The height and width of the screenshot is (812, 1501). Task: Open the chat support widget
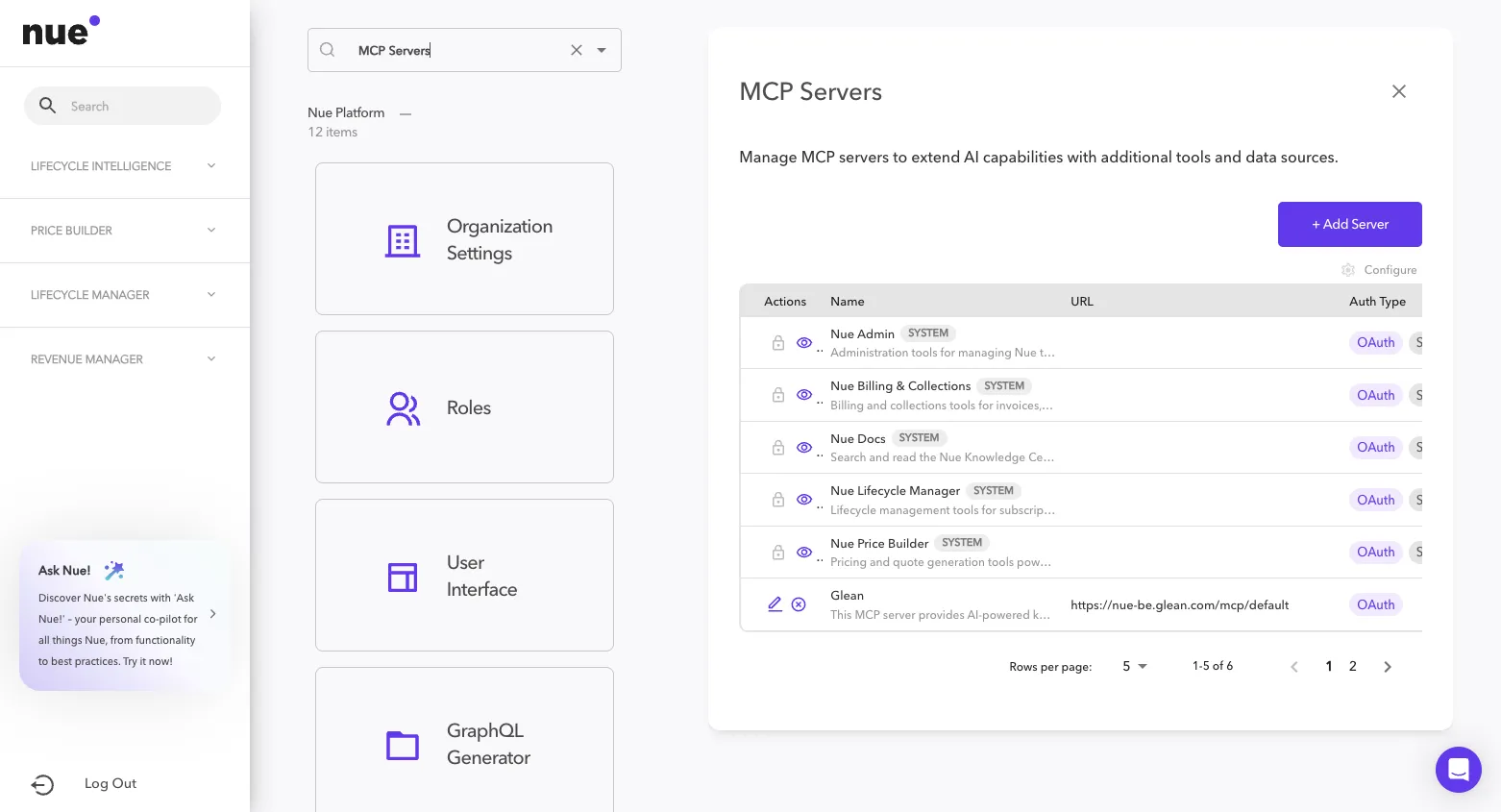[1459, 770]
